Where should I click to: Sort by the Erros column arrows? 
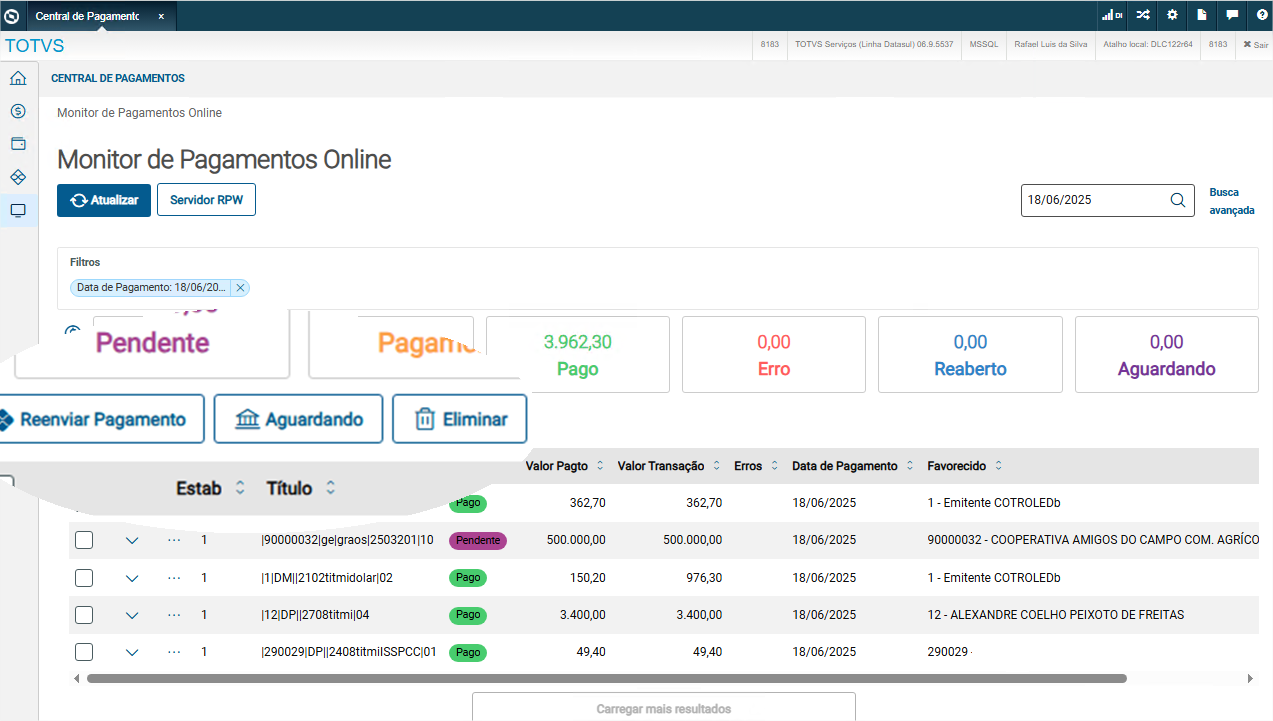(774, 466)
